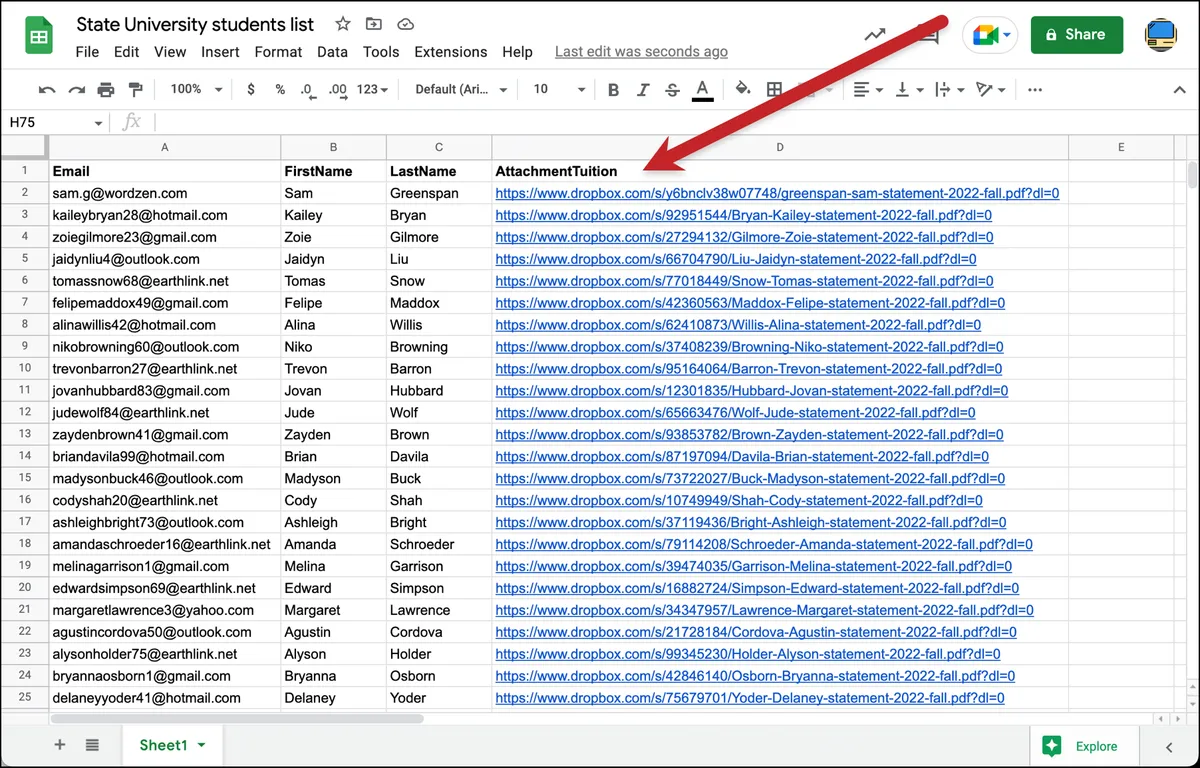
Task: Expand the name box dropdown arrow
Action: (98, 123)
